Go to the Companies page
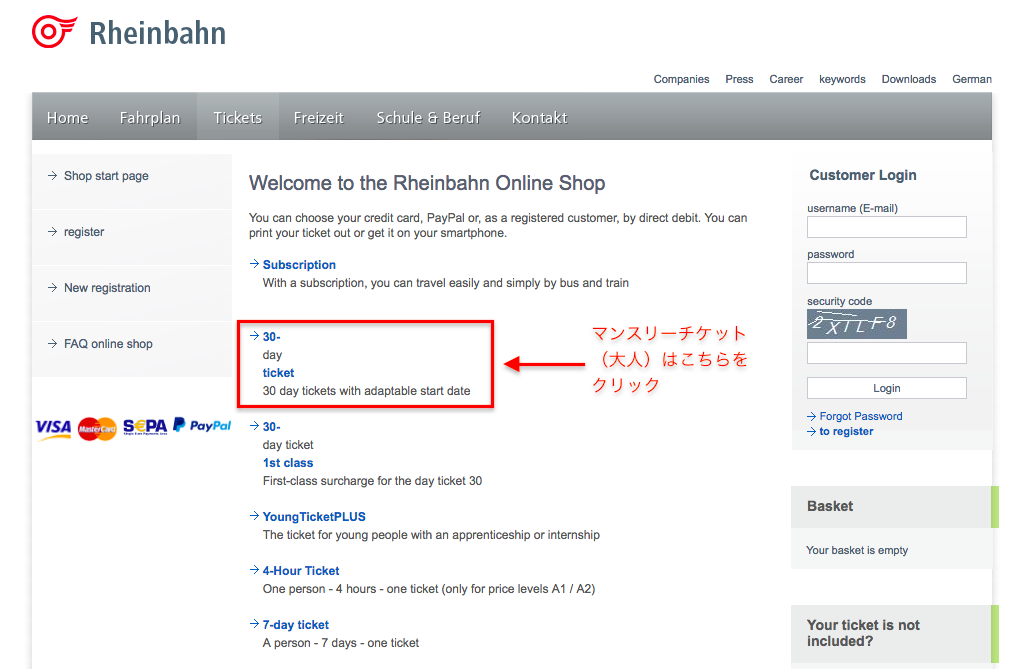The height and width of the screenshot is (669, 1034). (681, 79)
